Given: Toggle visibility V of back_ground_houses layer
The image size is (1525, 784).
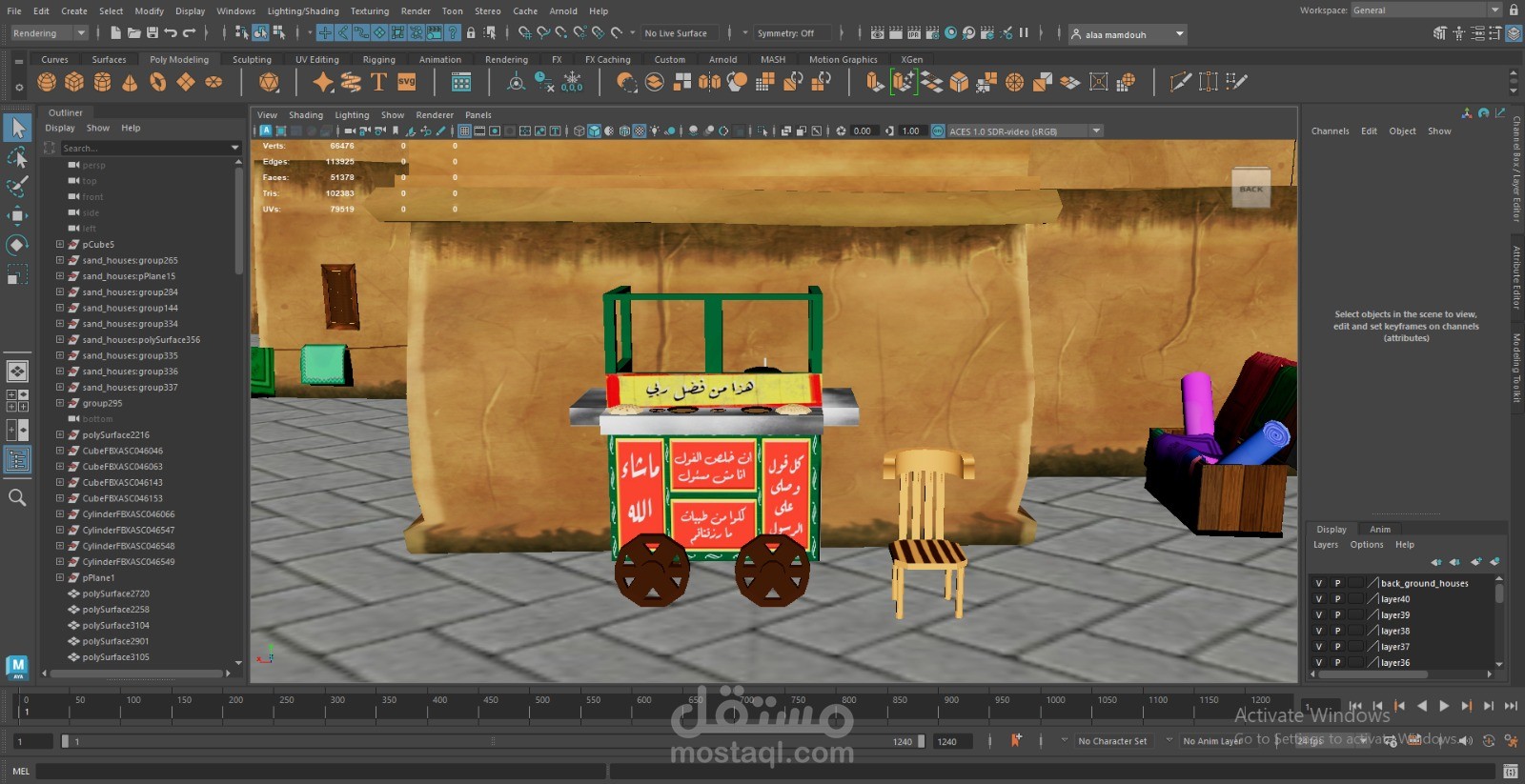Looking at the screenshot, I should tap(1319, 583).
